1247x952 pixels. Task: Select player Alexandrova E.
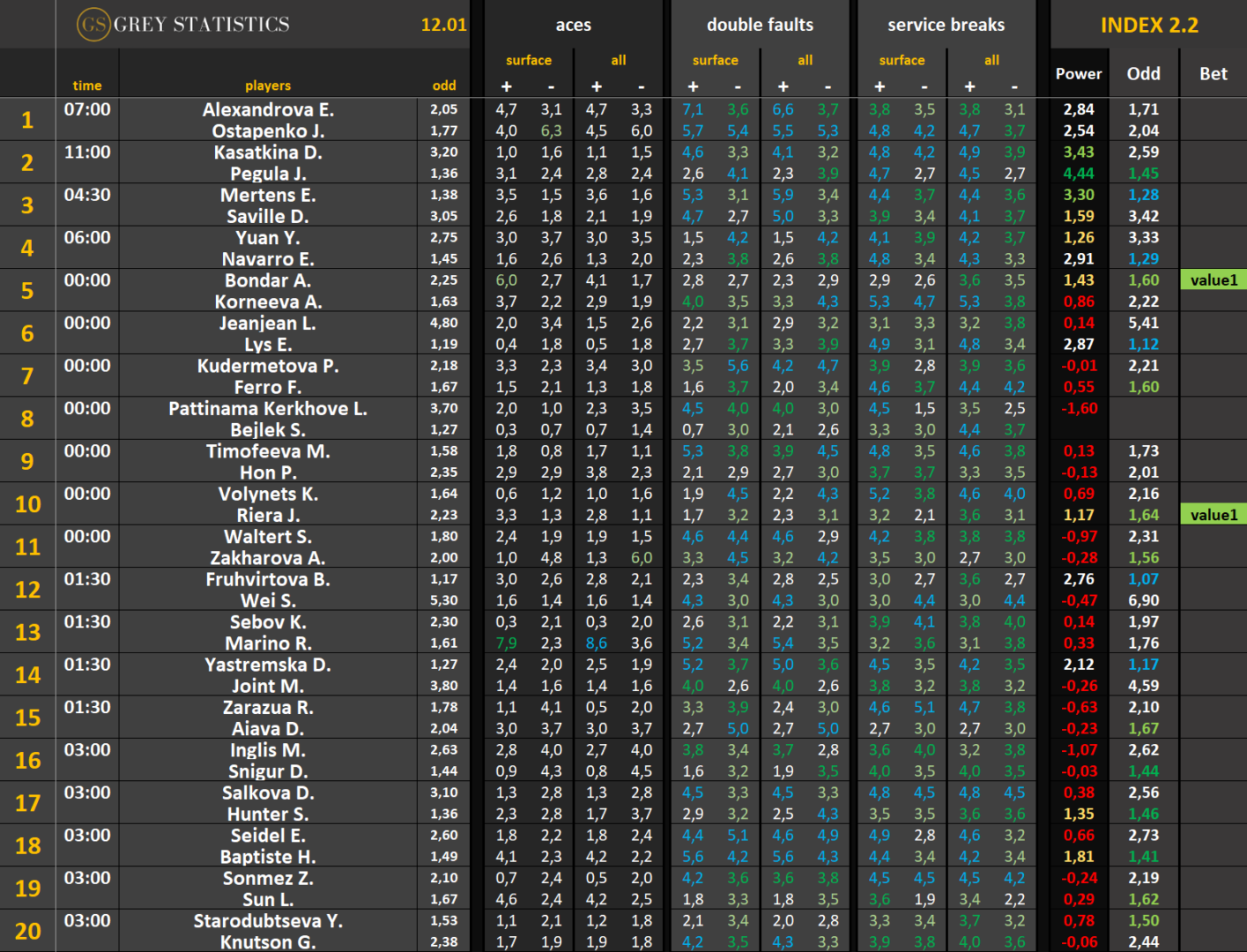point(268,109)
